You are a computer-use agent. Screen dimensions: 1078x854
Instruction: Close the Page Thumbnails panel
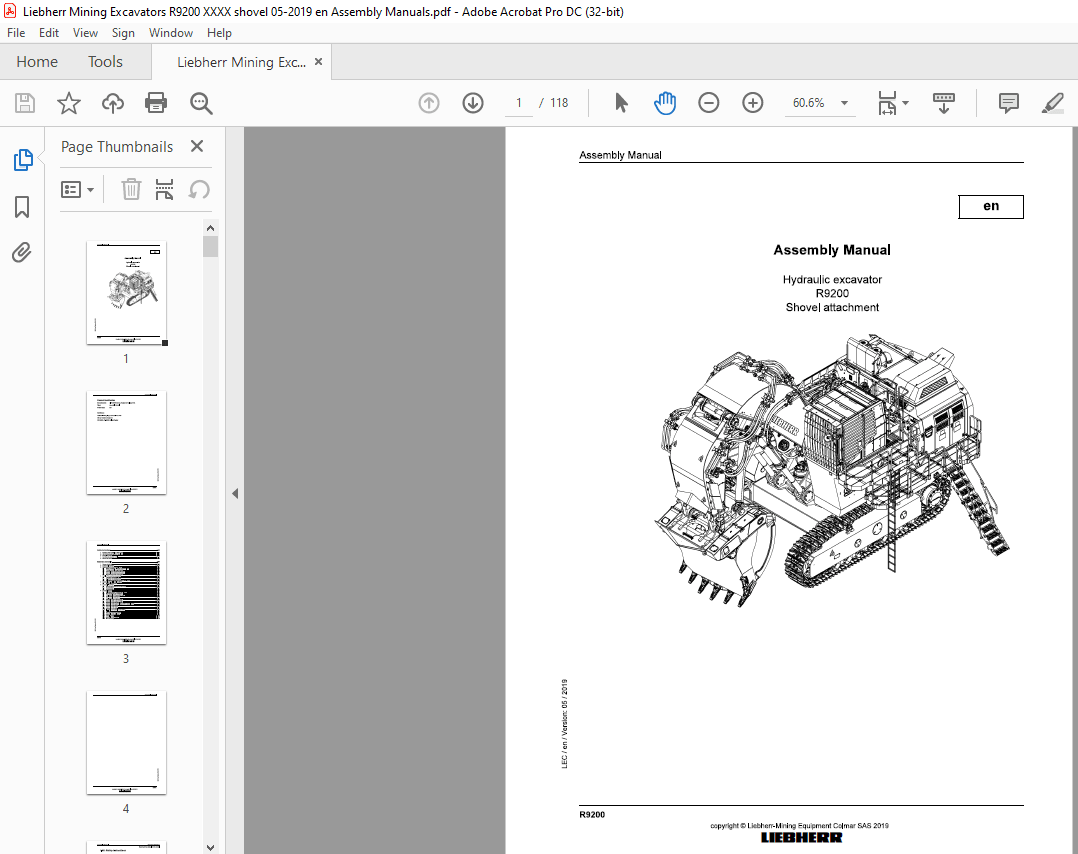197,146
